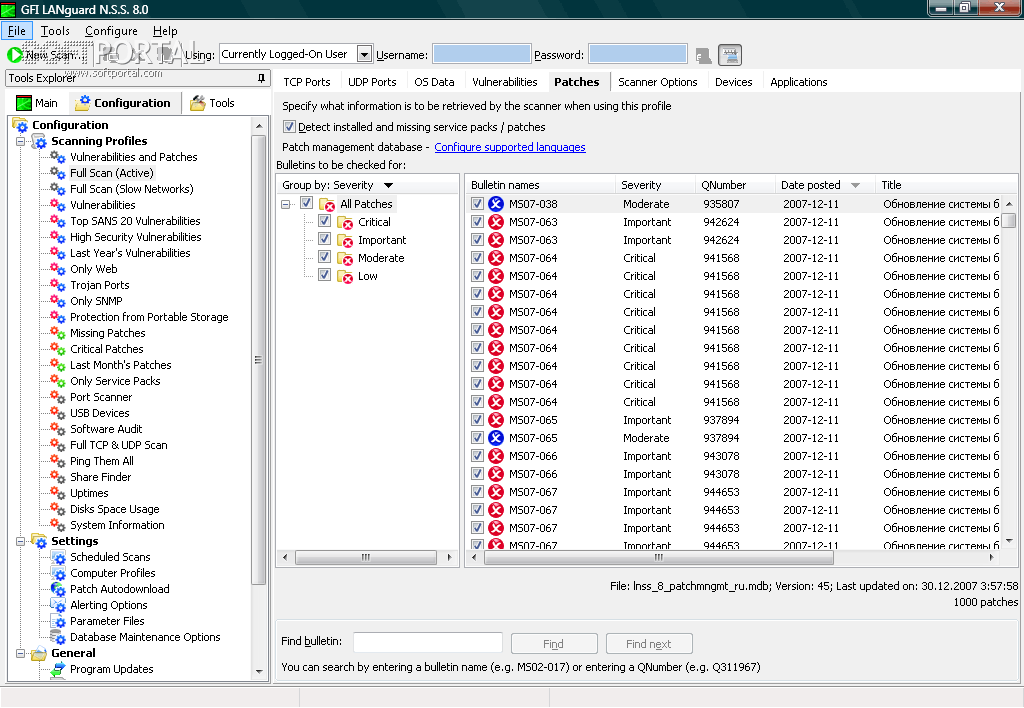Toggle Detect installed and missing service packs checkbox

pos(289,127)
